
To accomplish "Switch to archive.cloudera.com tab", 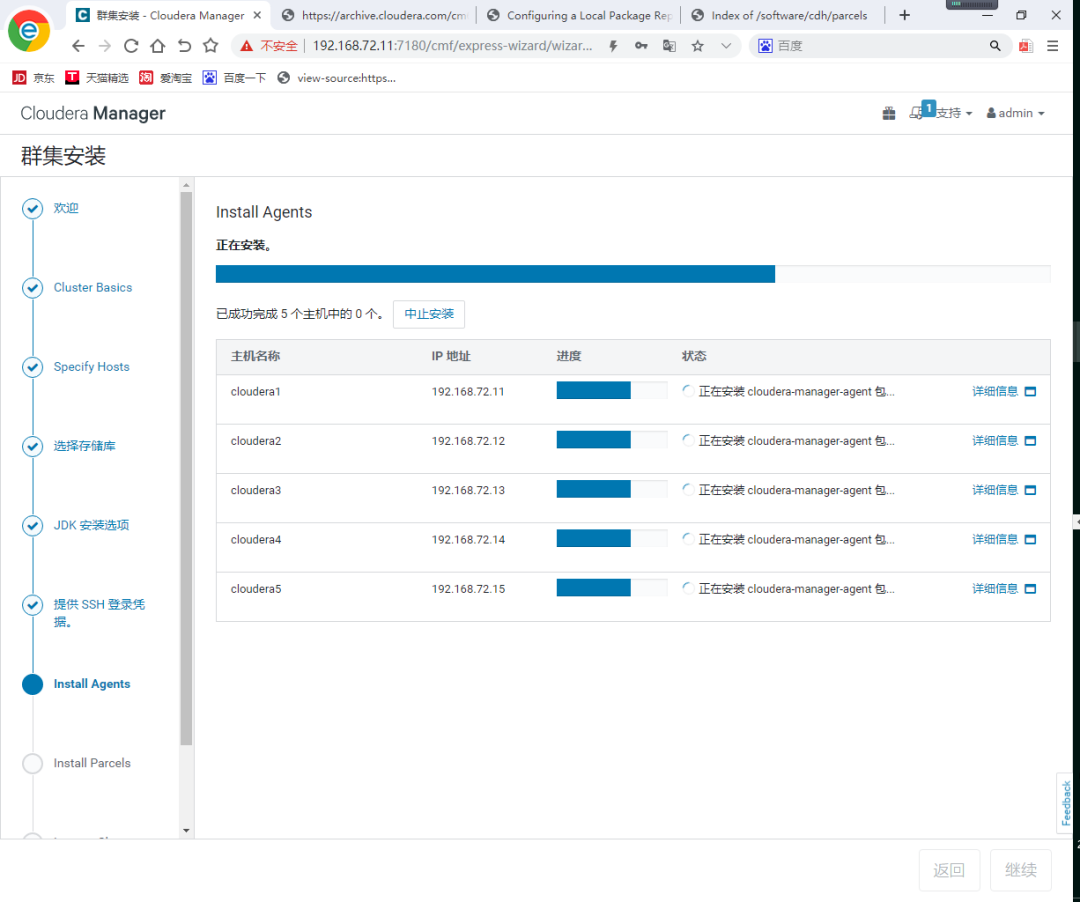I will click(374, 15).
